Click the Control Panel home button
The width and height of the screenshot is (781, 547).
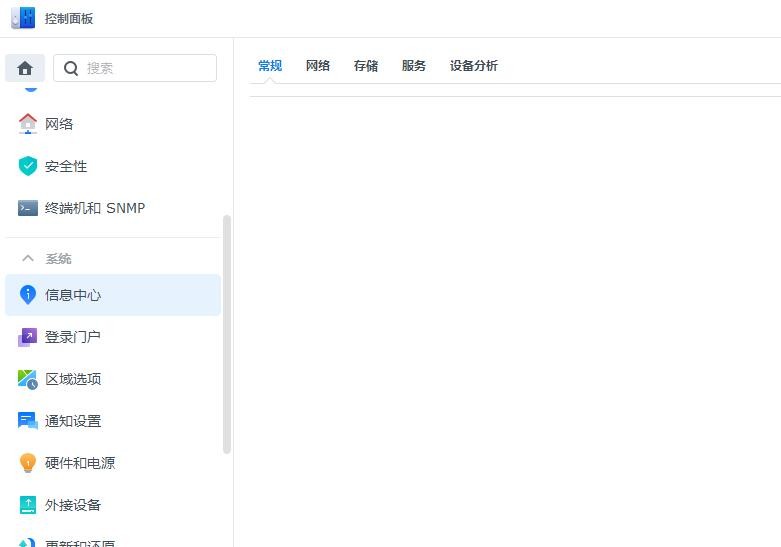25,68
